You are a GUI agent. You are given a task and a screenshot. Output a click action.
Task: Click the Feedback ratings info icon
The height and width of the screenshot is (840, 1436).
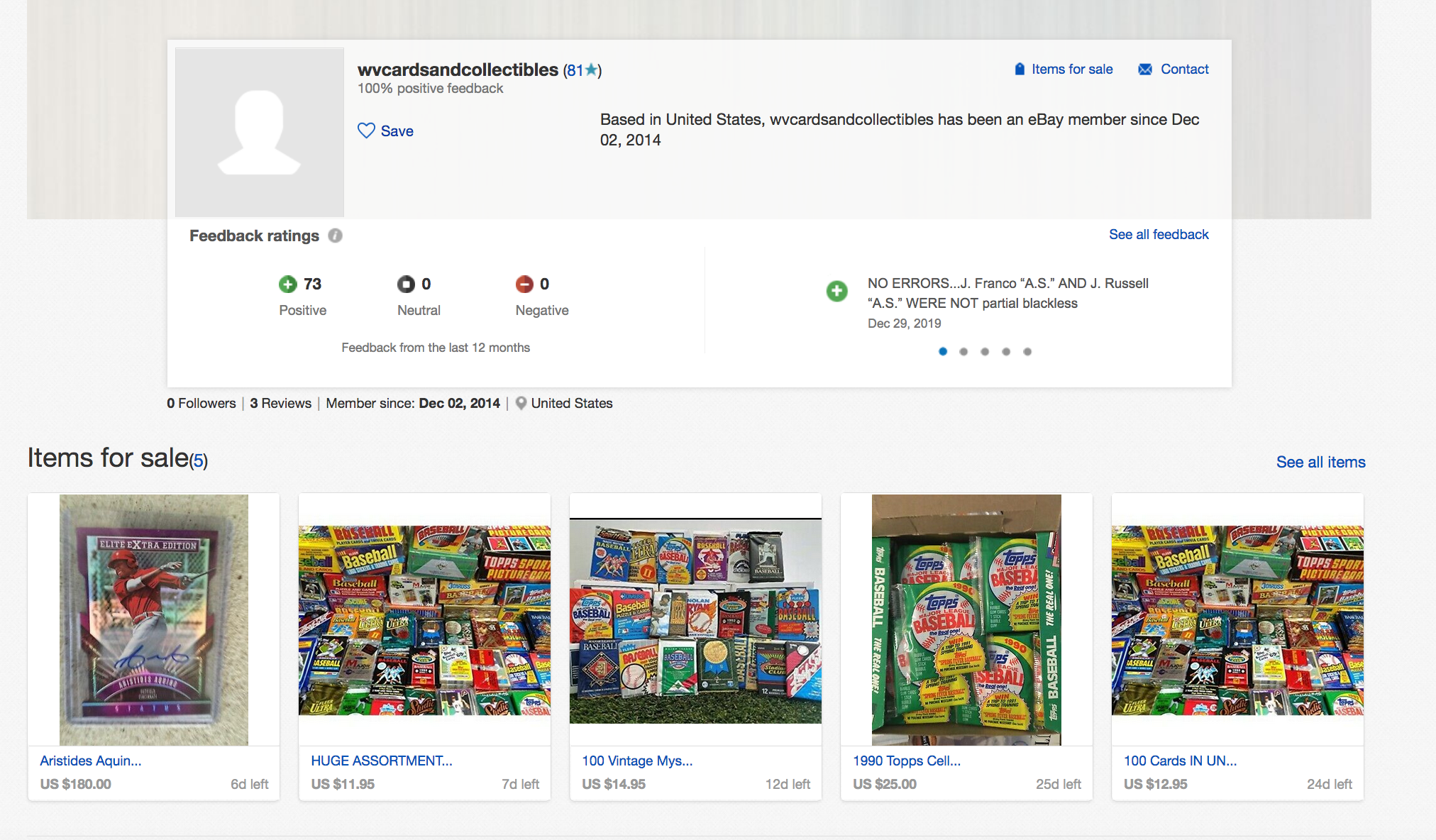pyautogui.click(x=336, y=236)
